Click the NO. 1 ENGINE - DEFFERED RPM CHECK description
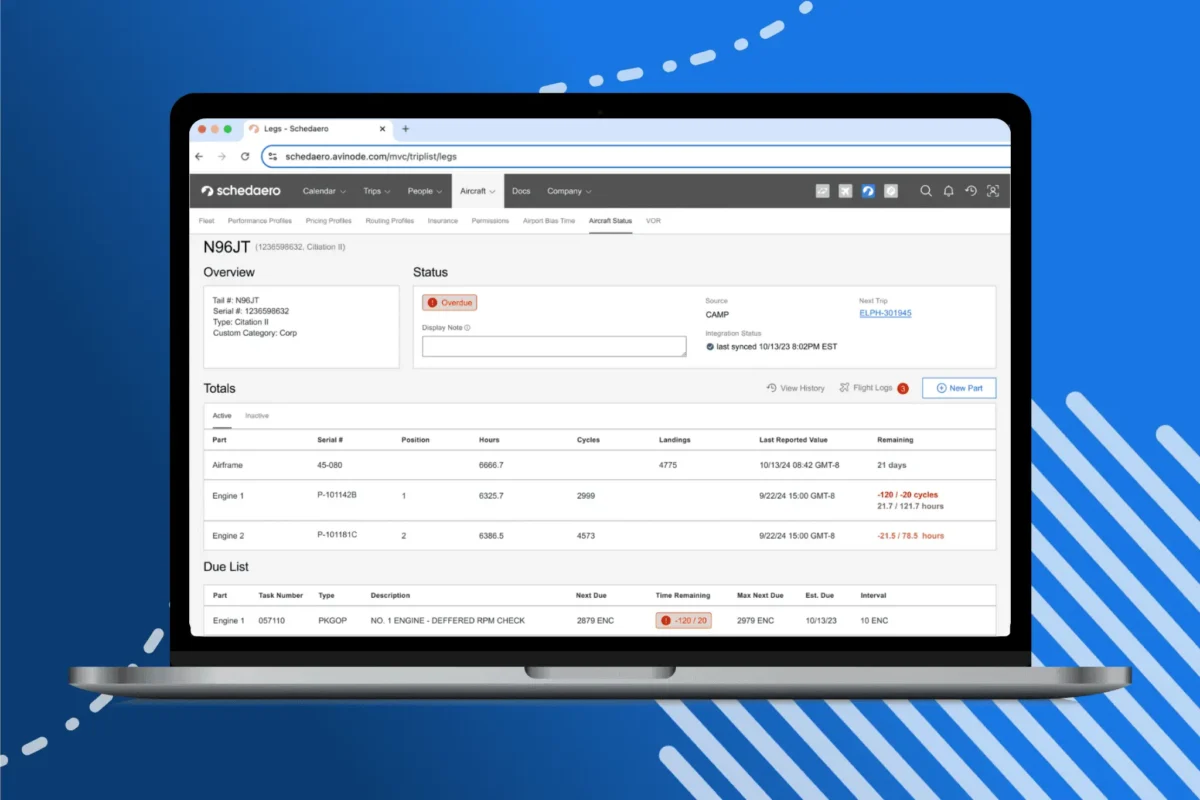1200x800 pixels. [447, 621]
